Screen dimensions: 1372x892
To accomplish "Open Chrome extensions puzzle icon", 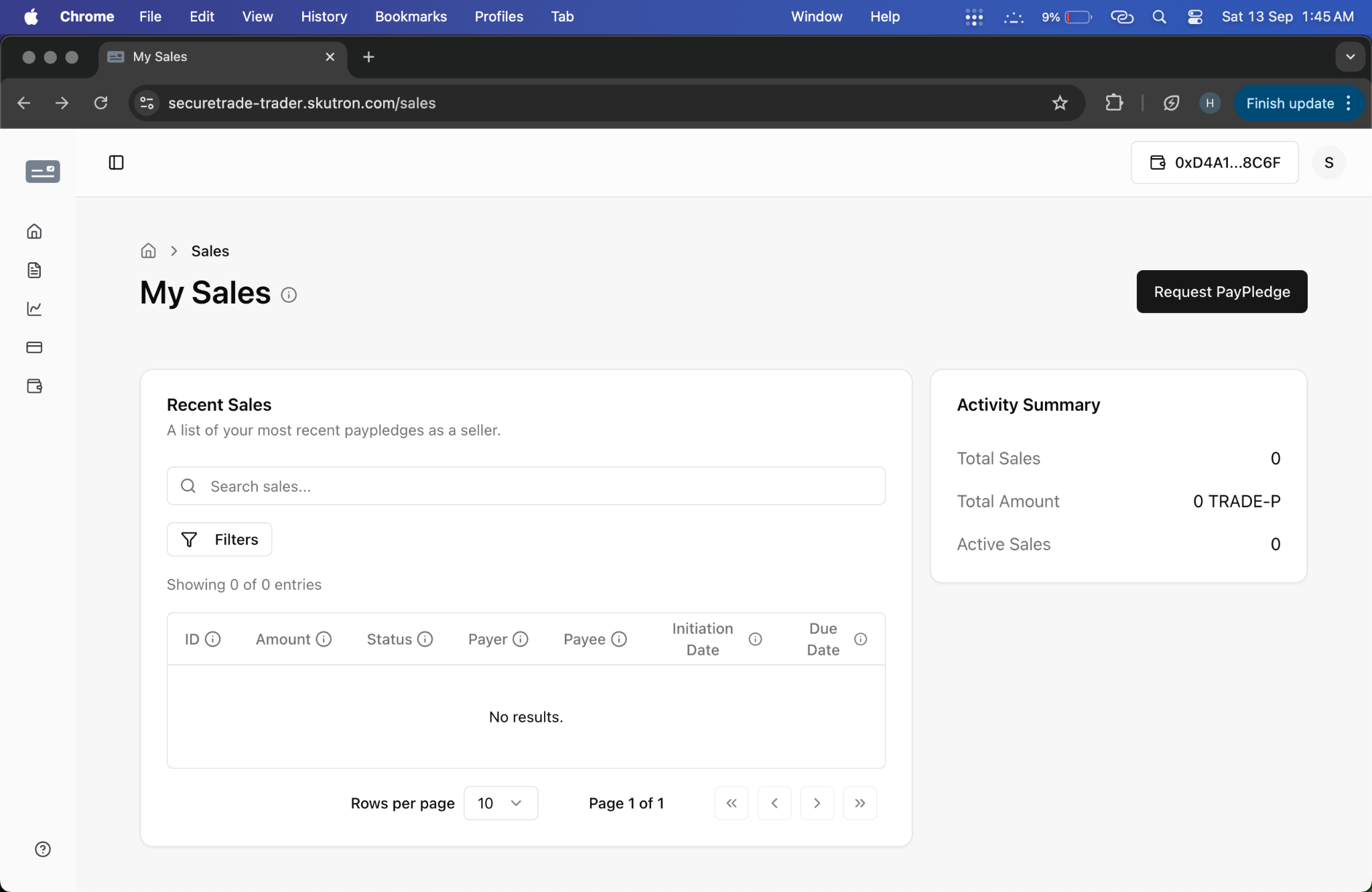I will click(1114, 103).
